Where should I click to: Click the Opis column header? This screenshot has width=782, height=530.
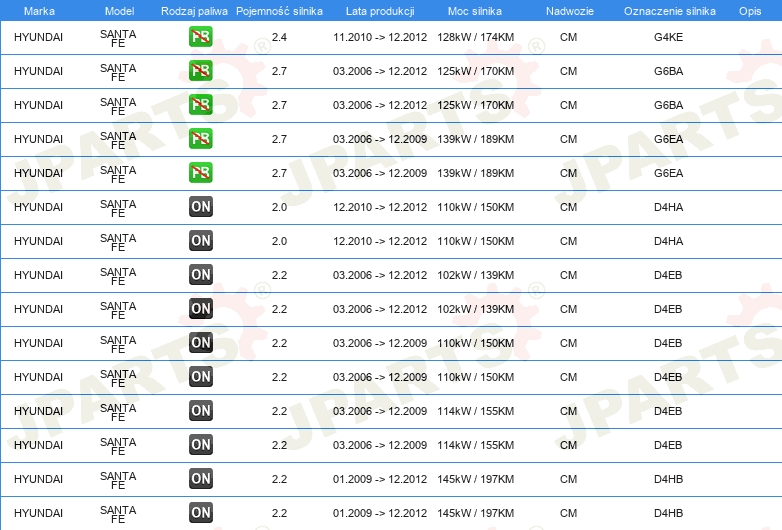750,11
